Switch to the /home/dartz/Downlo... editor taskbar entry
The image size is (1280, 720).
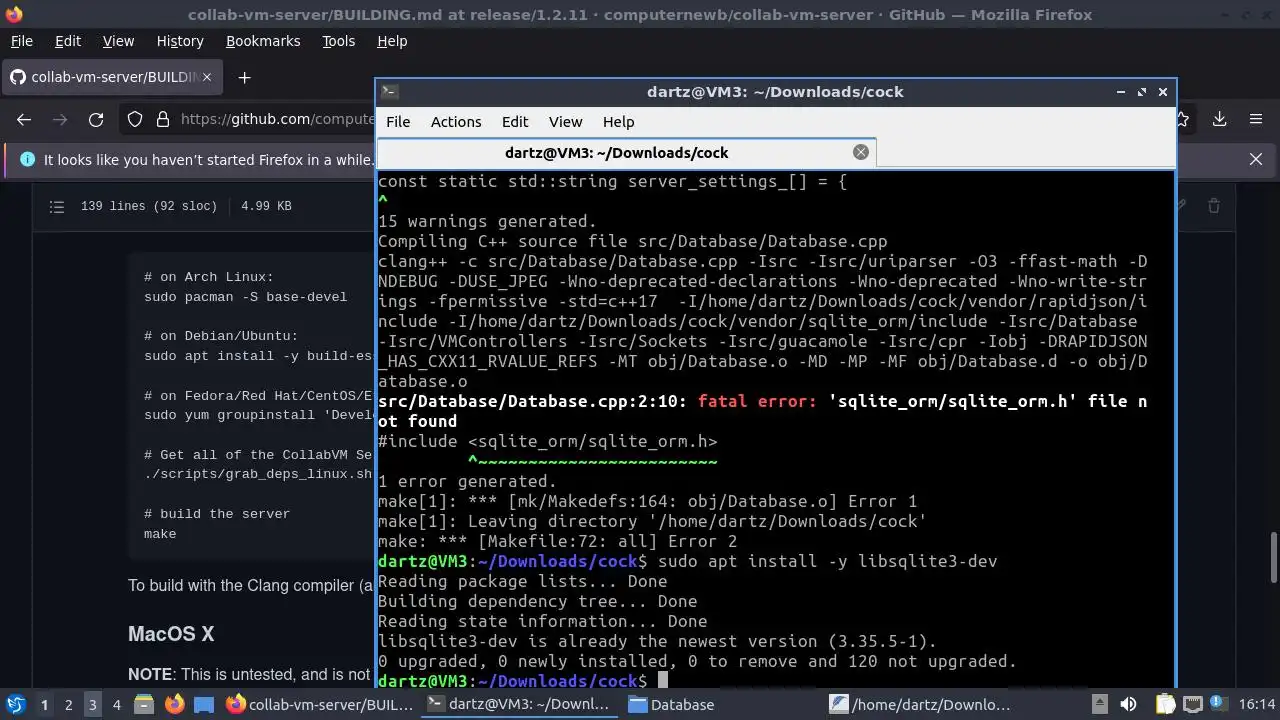[922, 704]
